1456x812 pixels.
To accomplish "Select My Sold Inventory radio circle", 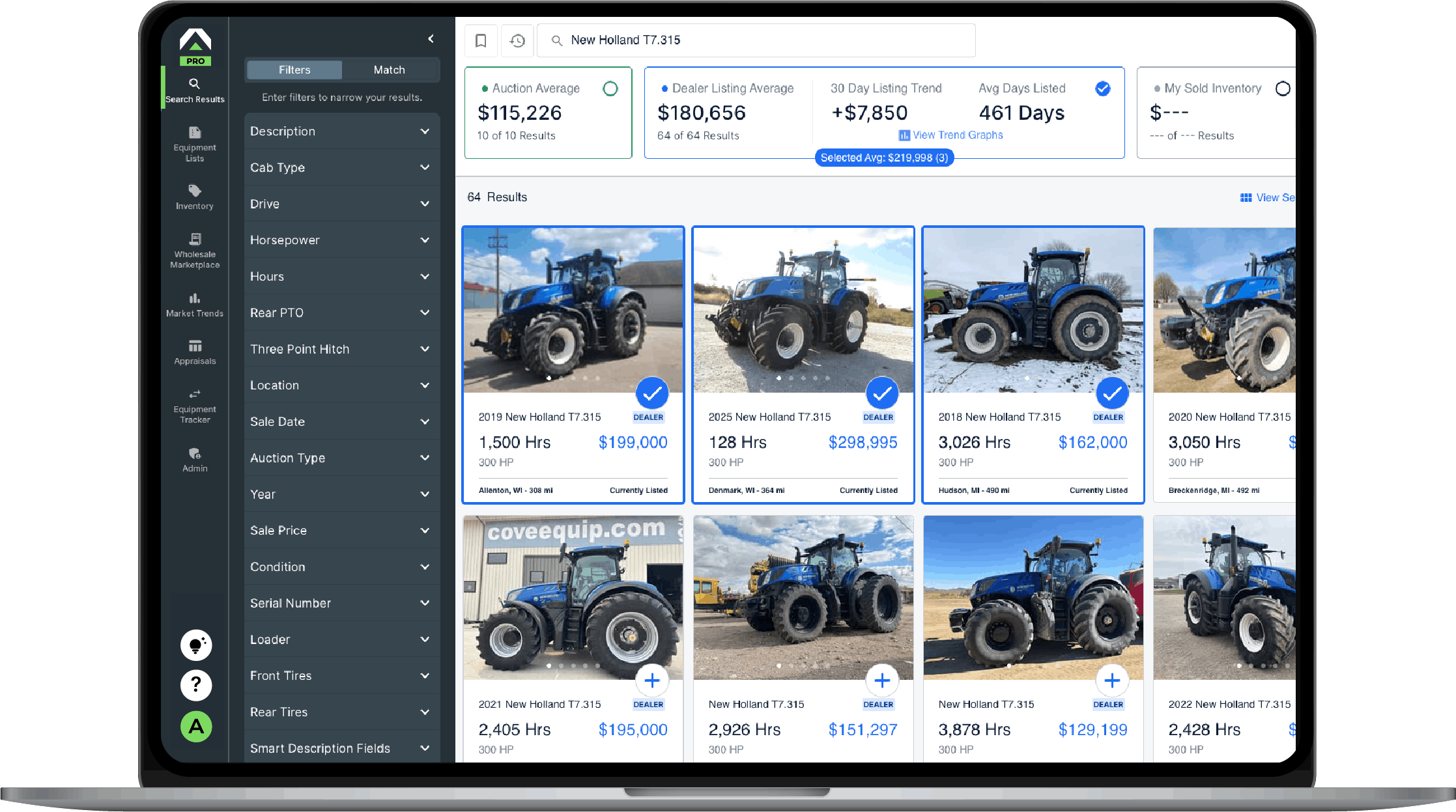I will click(1282, 89).
